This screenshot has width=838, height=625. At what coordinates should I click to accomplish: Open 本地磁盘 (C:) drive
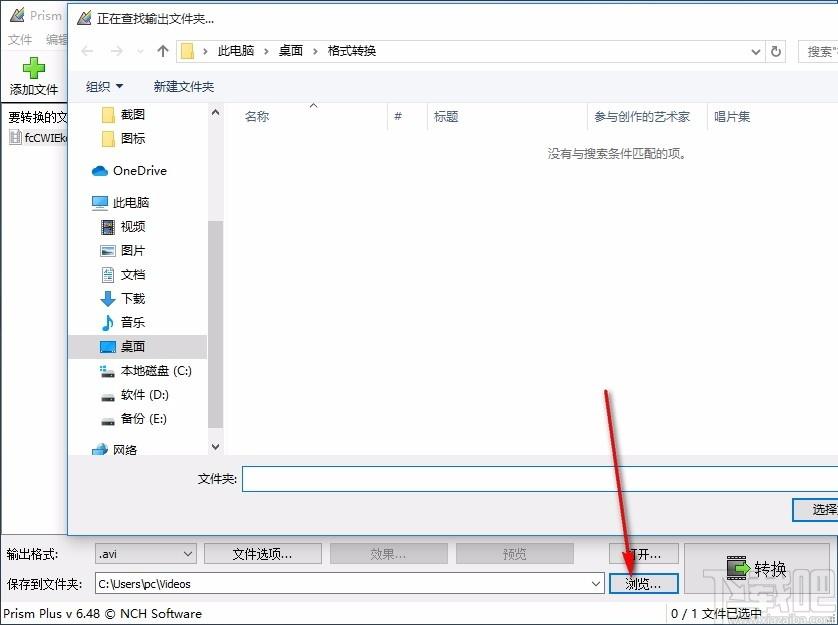146,371
